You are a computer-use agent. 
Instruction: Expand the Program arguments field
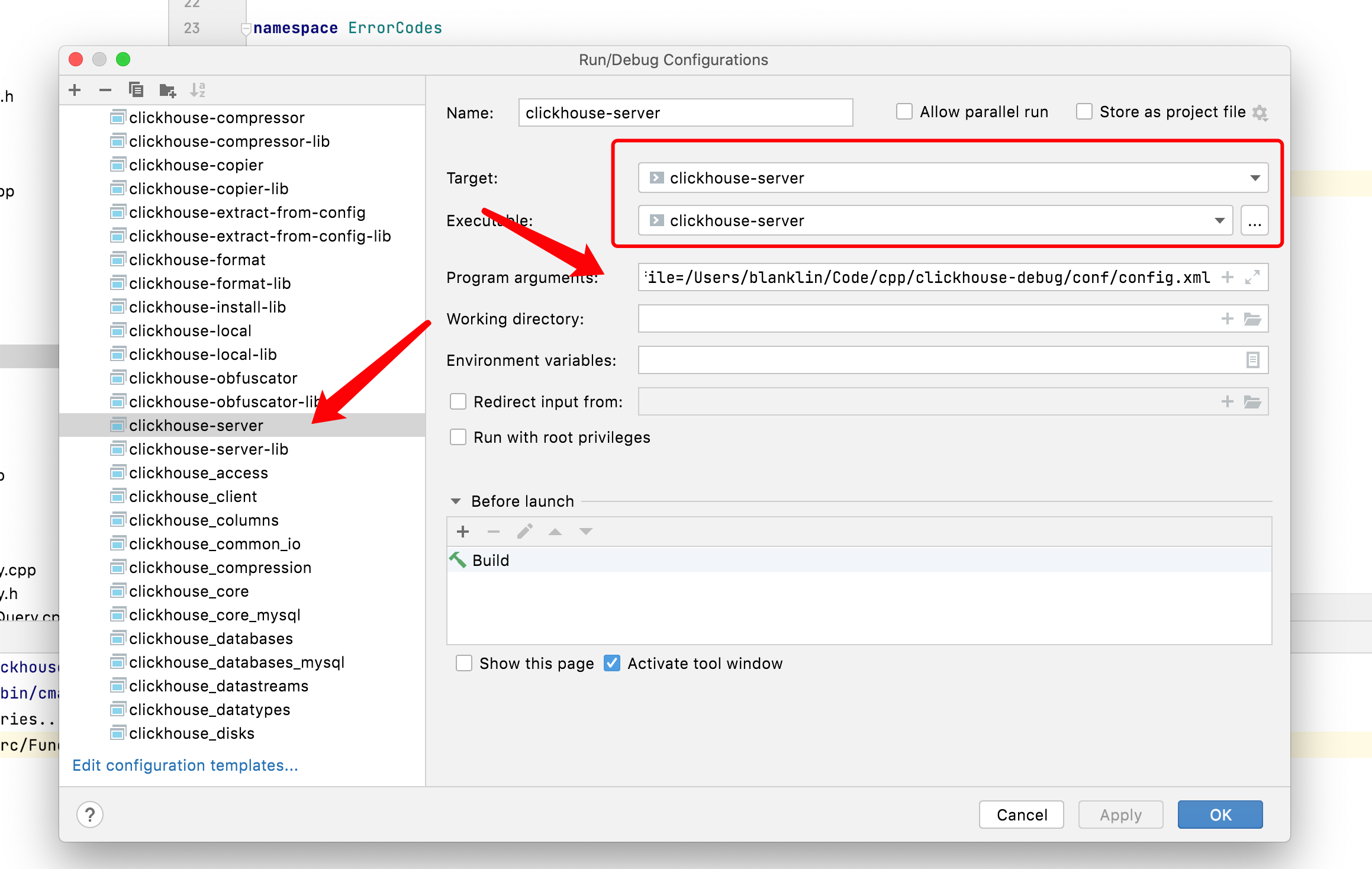(1252, 277)
